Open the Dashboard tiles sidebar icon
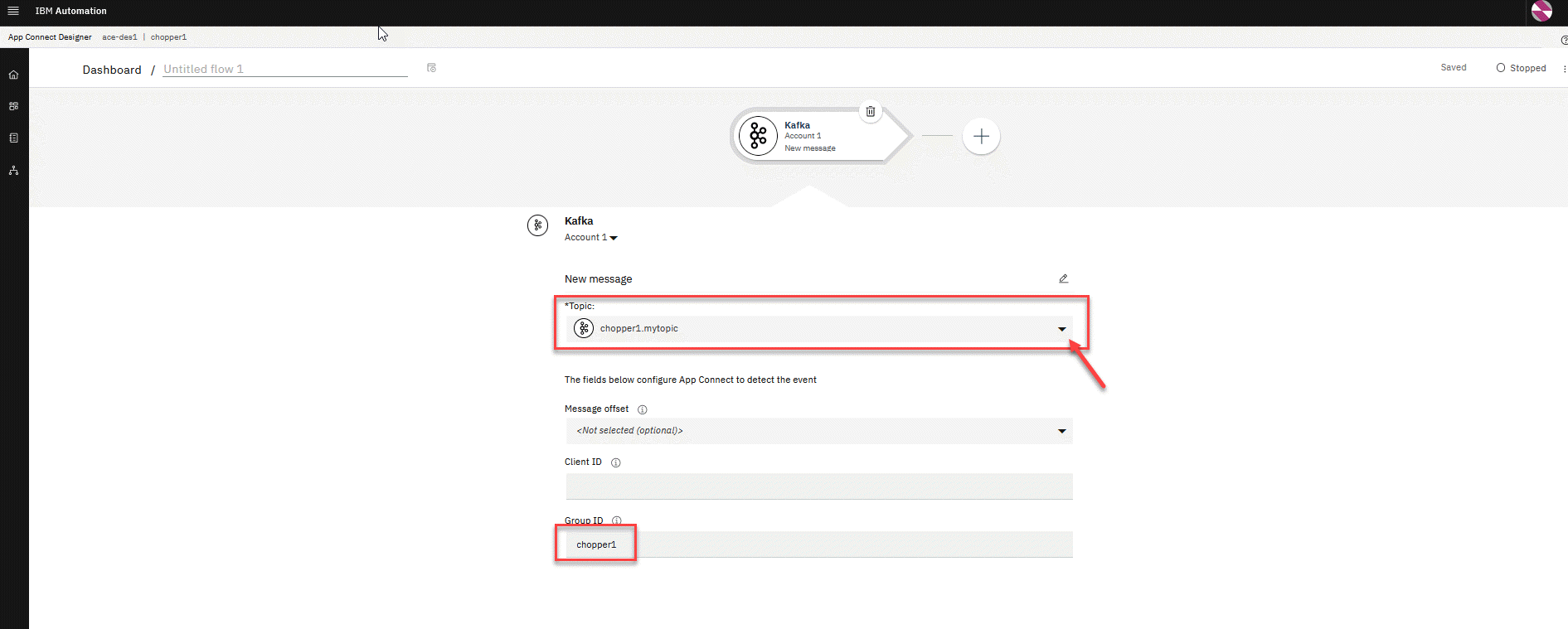The width and height of the screenshot is (1568, 629). pos(13,106)
